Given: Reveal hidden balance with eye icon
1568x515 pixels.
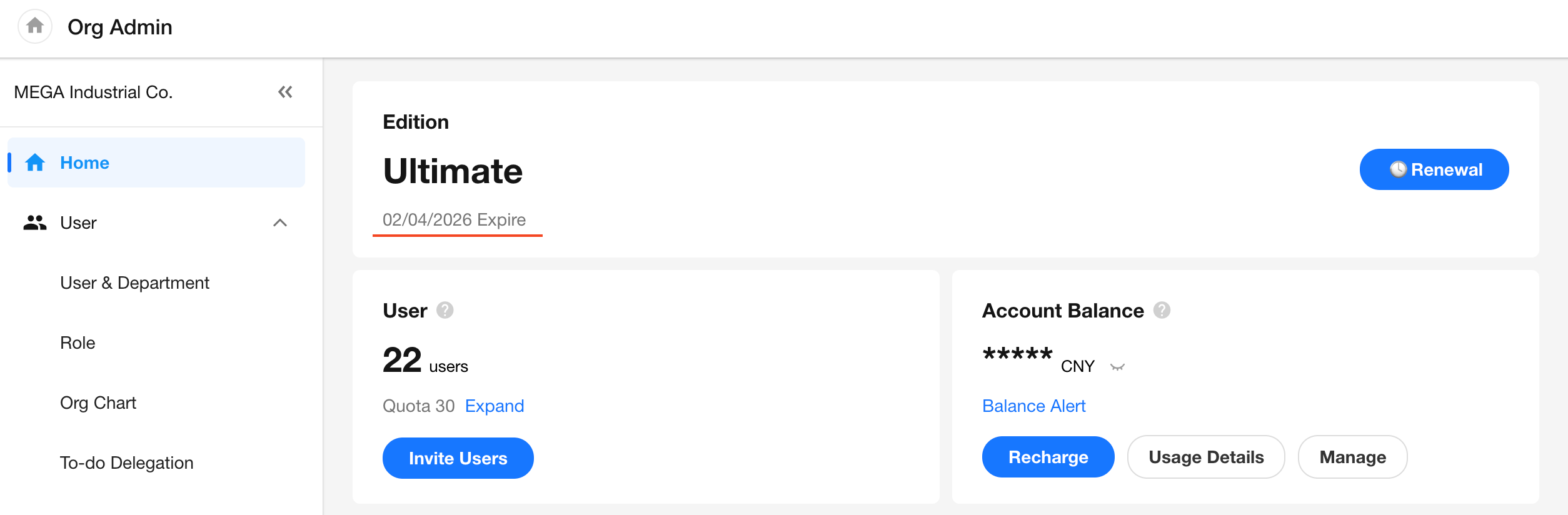Looking at the screenshot, I should tap(1117, 367).
